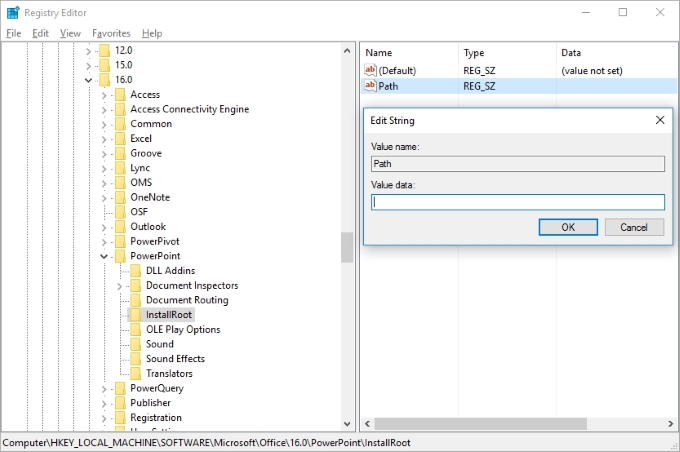Collapse the 16.0 registry key
This screenshot has height=452, width=680.
coord(89,80)
